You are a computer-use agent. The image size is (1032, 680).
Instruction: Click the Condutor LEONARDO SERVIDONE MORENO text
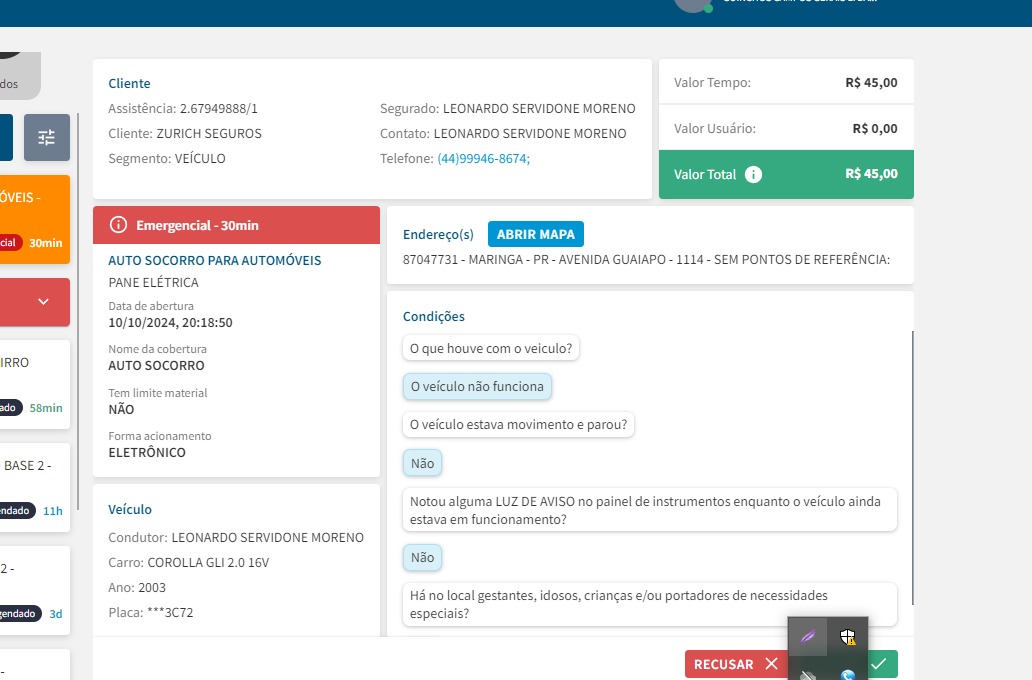click(x=236, y=538)
